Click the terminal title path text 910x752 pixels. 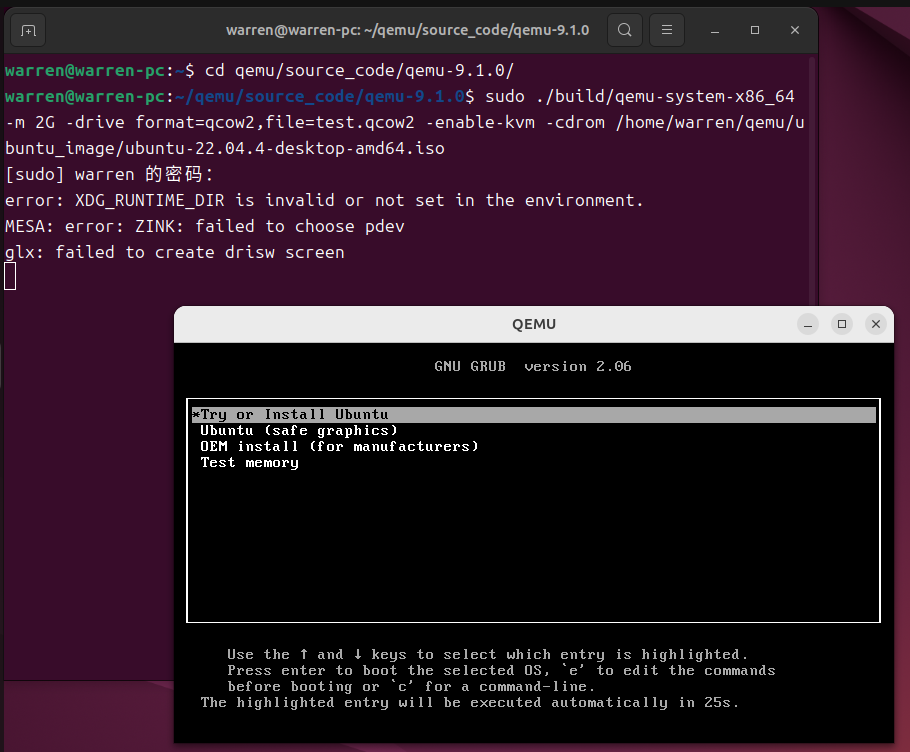point(407,30)
